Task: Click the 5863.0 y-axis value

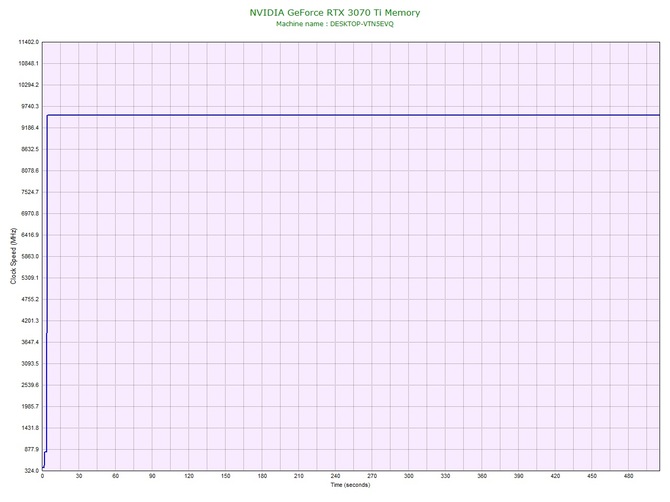Action: [30, 256]
